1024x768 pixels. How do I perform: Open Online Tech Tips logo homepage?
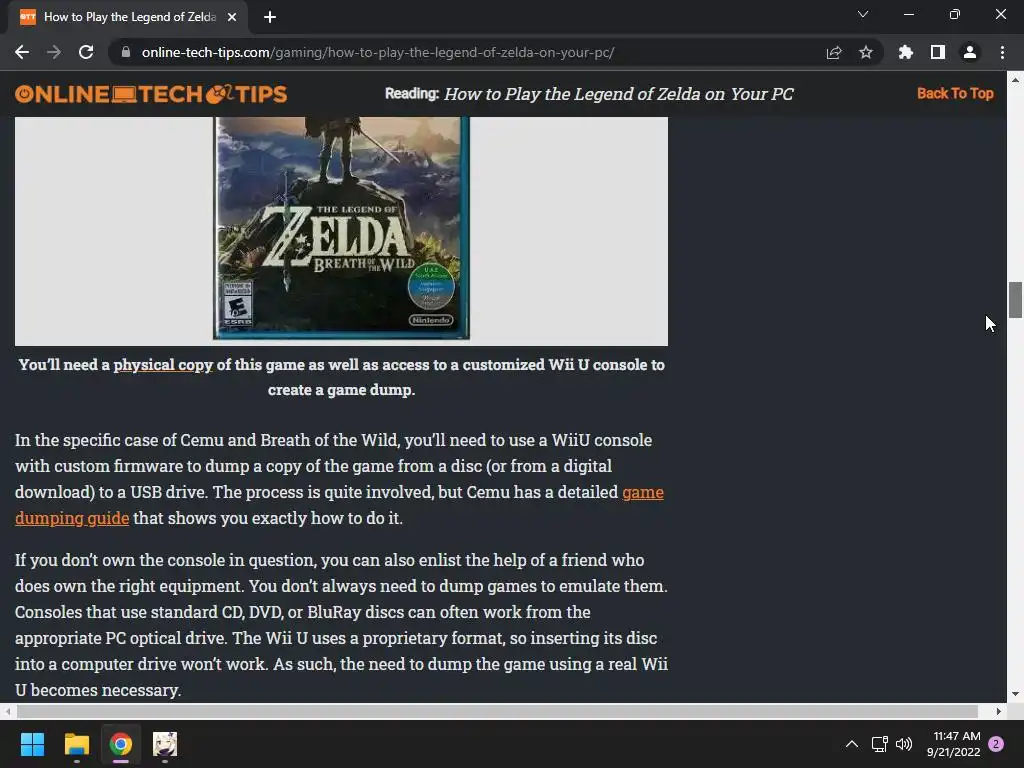pos(151,94)
